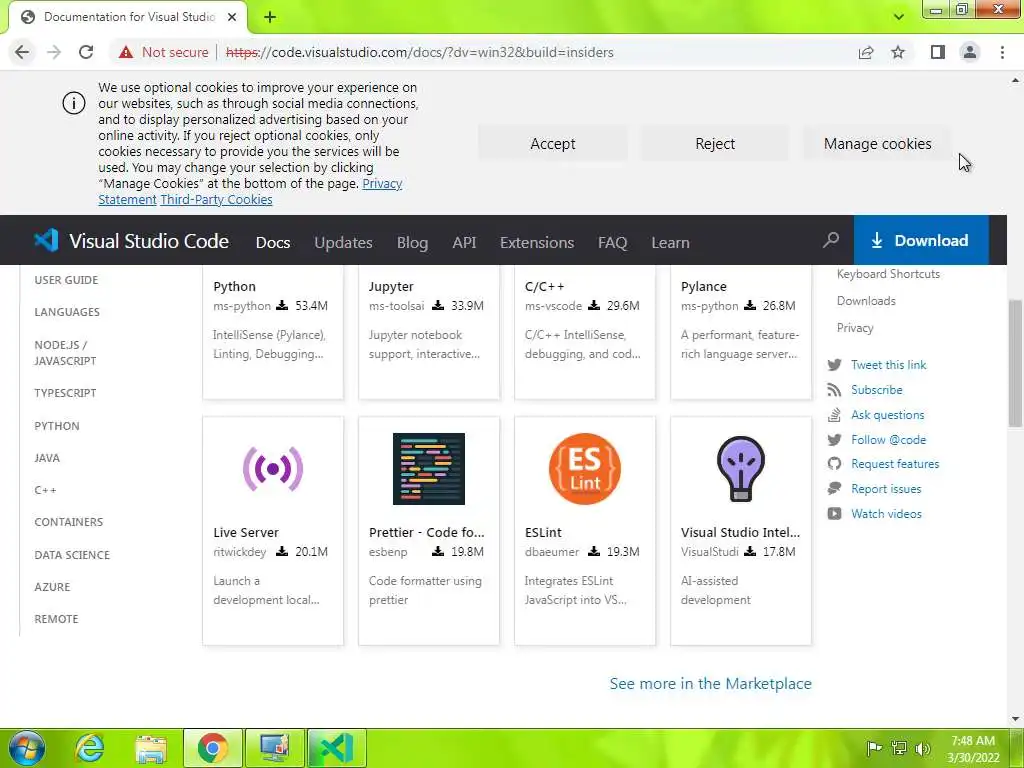Click See more in the Marketplace
Viewport: 1024px width, 768px height.
click(711, 684)
